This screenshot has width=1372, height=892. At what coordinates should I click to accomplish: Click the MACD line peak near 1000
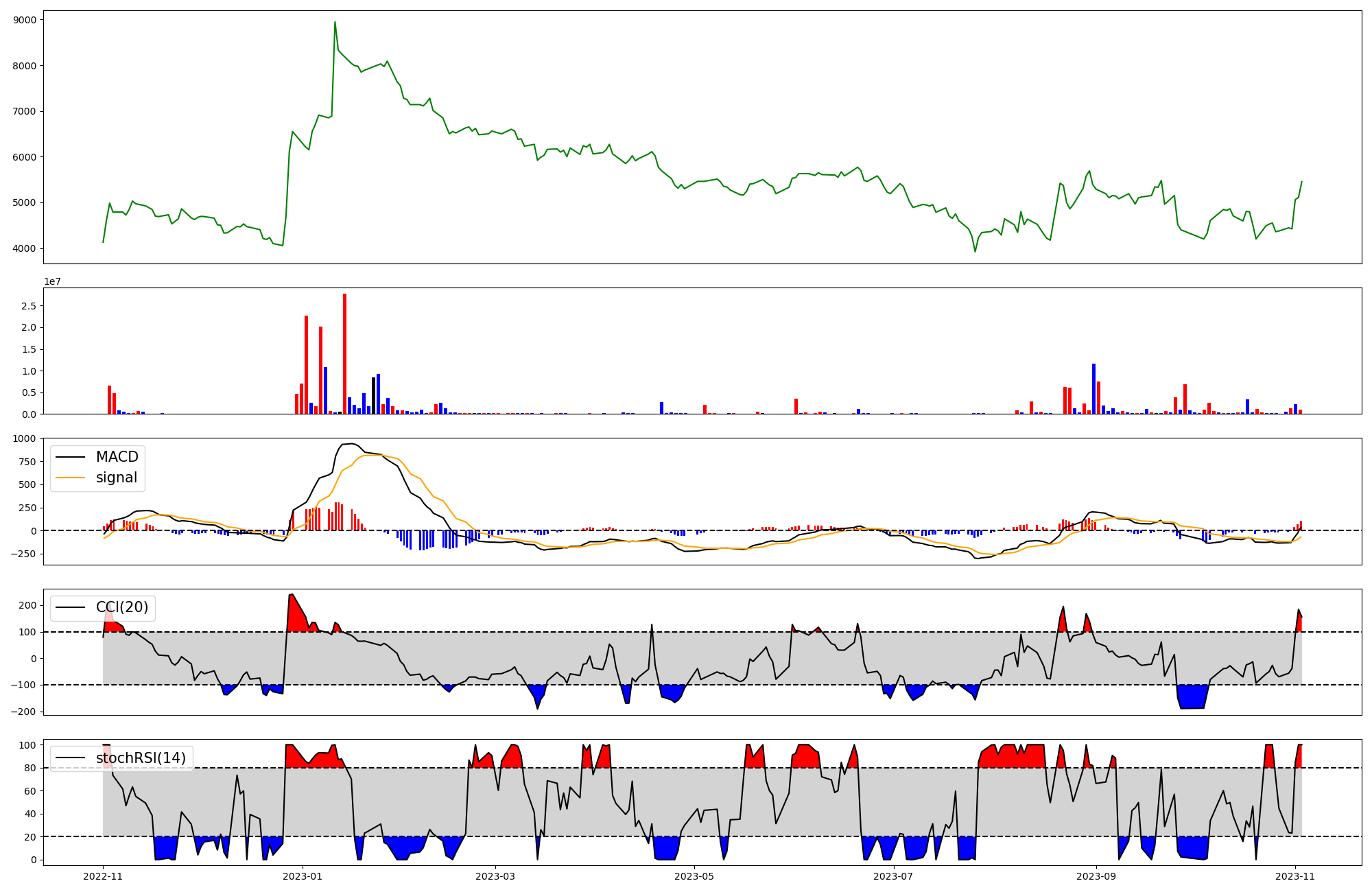click(x=351, y=444)
